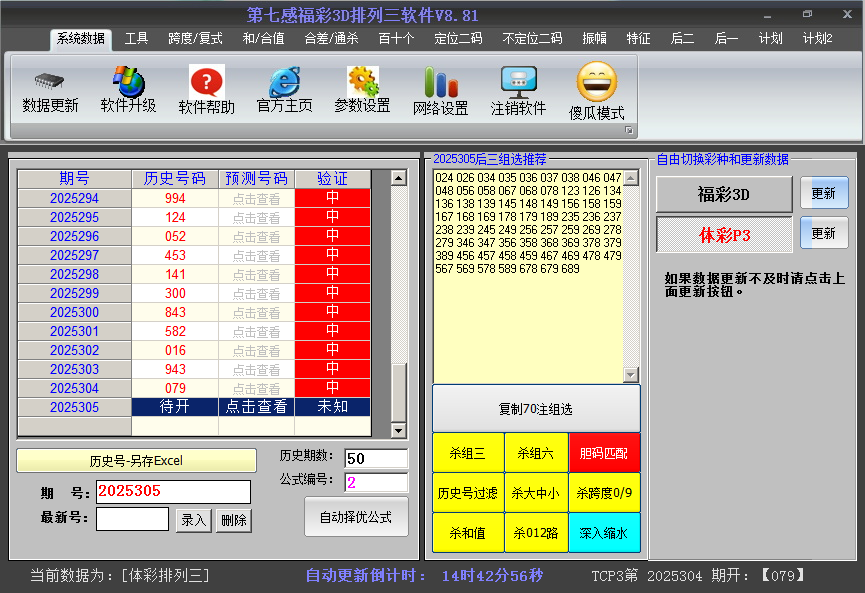Switch lottery type to 福彩3D
The height and width of the screenshot is (593, 865).
coord(724,194)
